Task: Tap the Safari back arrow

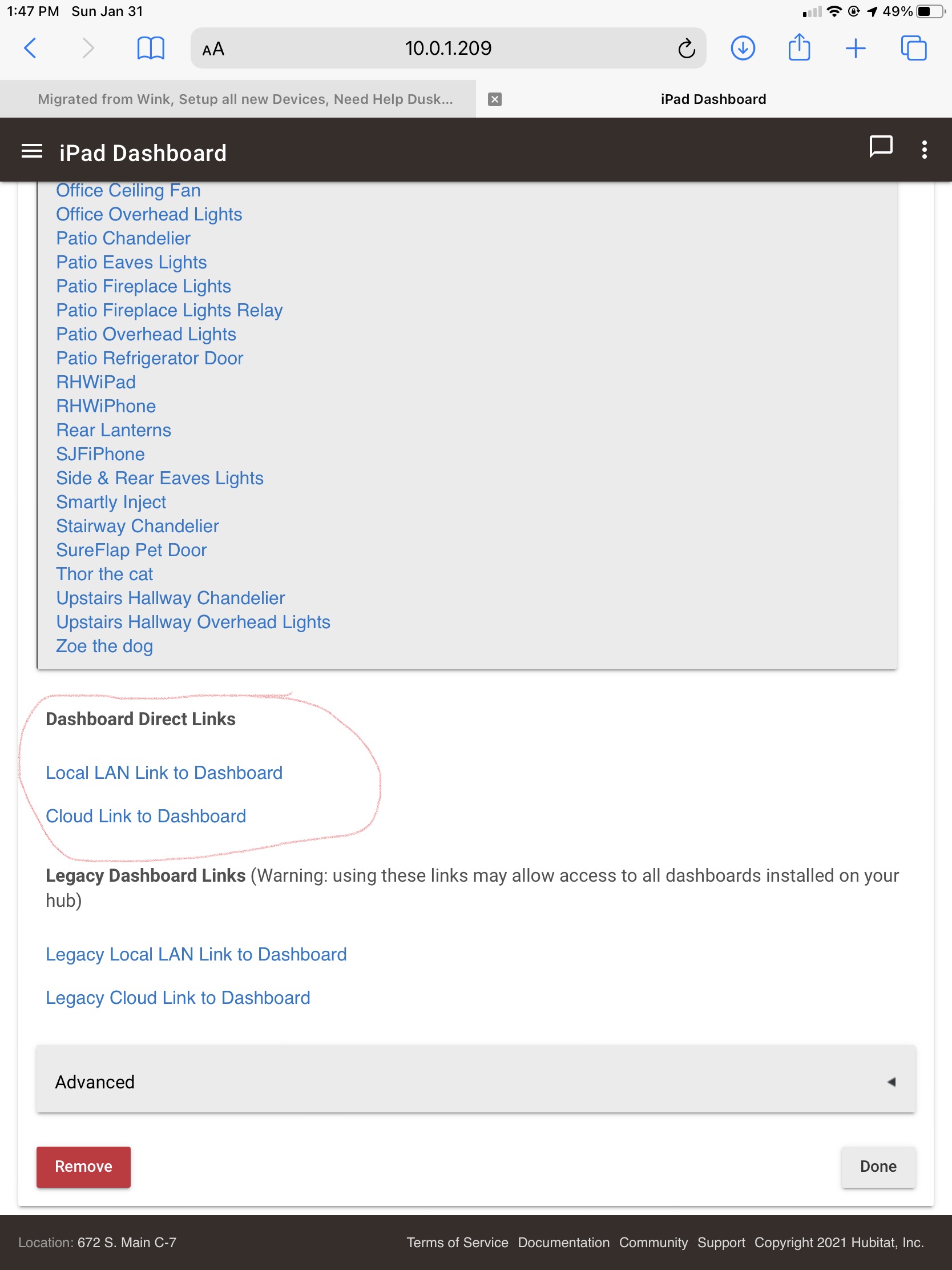Action: 30,48
